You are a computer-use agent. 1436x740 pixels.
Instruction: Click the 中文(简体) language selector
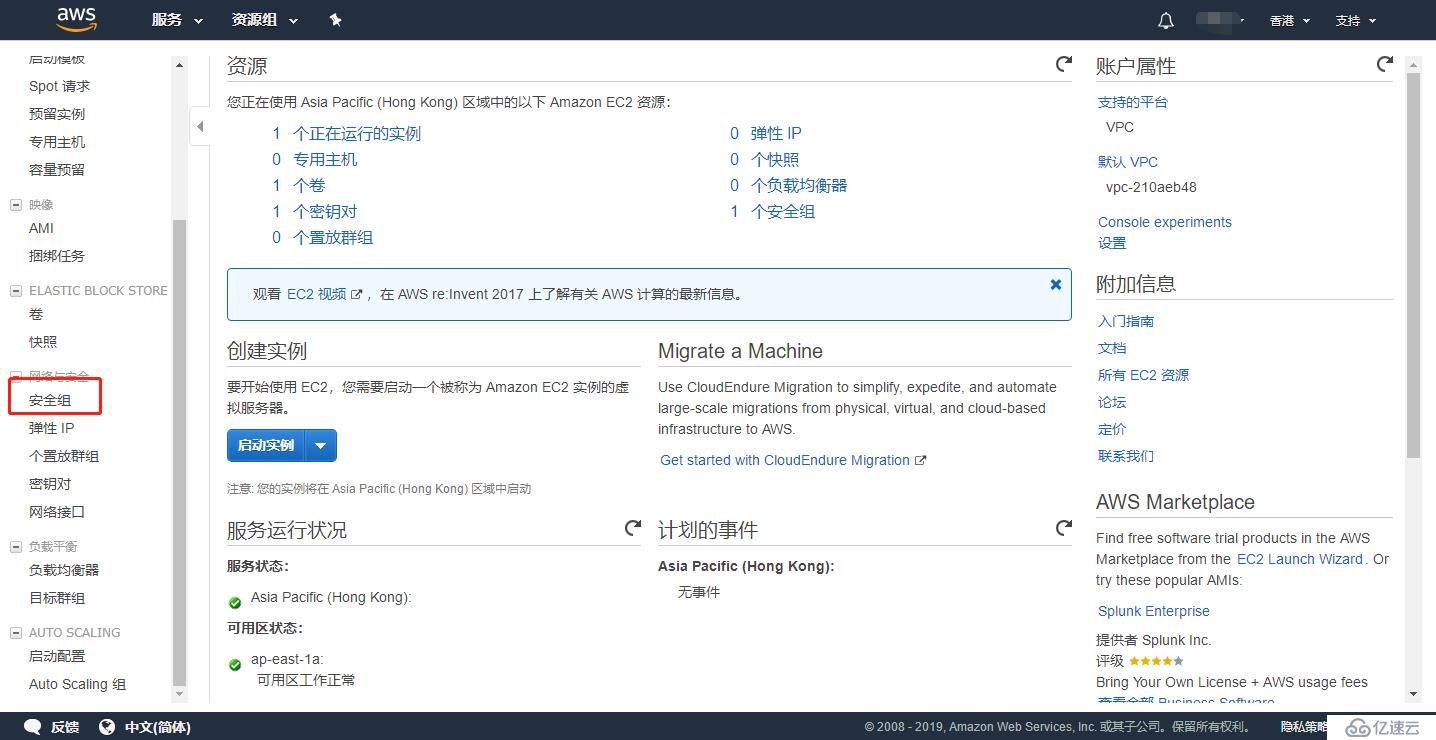click(157, 727)
